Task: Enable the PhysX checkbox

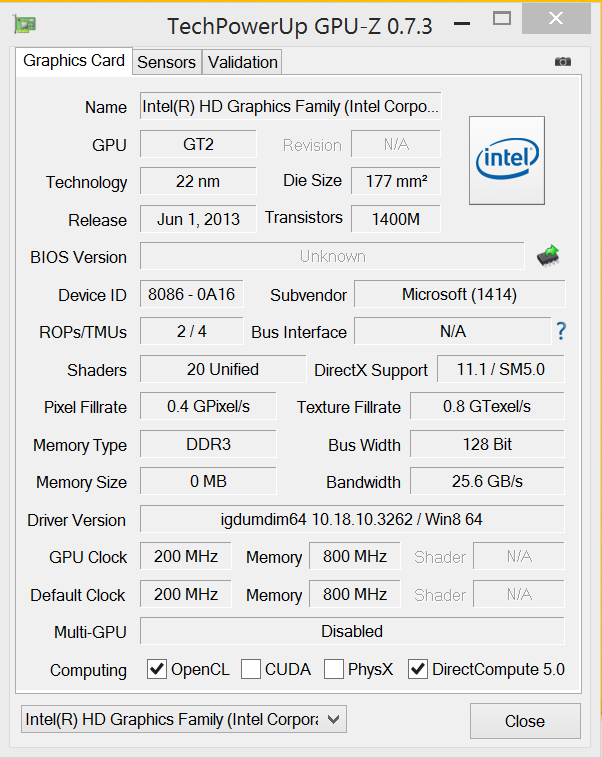Action: click(x=334, y=669)
